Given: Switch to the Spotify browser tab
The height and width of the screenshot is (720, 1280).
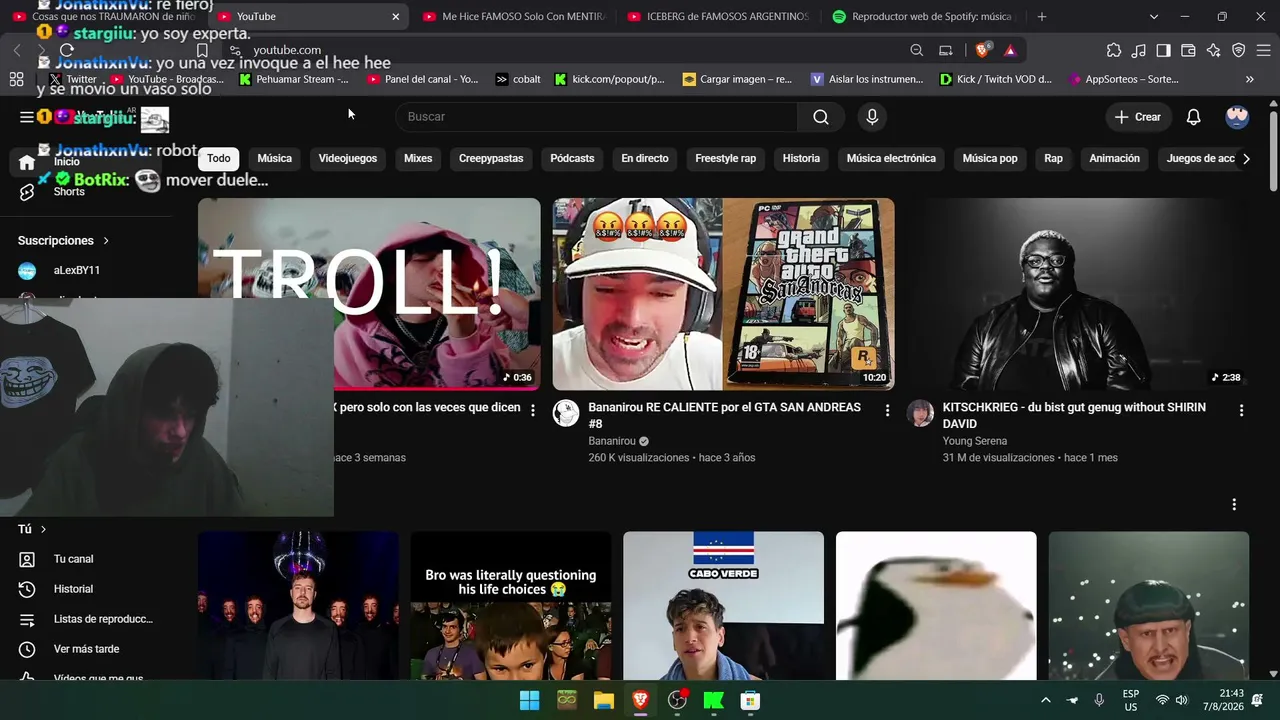Looking at the screenshot, I should [920, 16].
